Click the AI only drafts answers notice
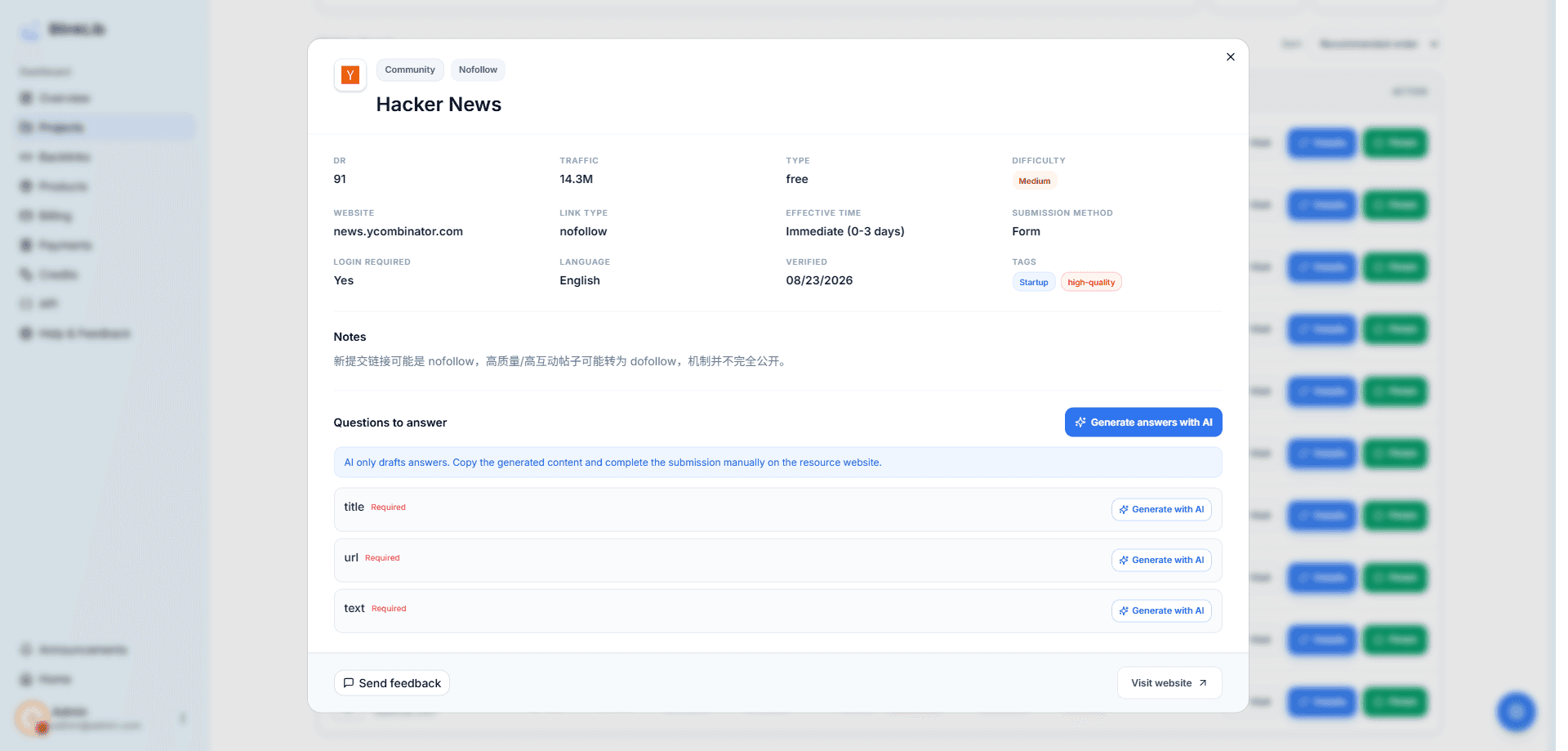 click(777, 463)
